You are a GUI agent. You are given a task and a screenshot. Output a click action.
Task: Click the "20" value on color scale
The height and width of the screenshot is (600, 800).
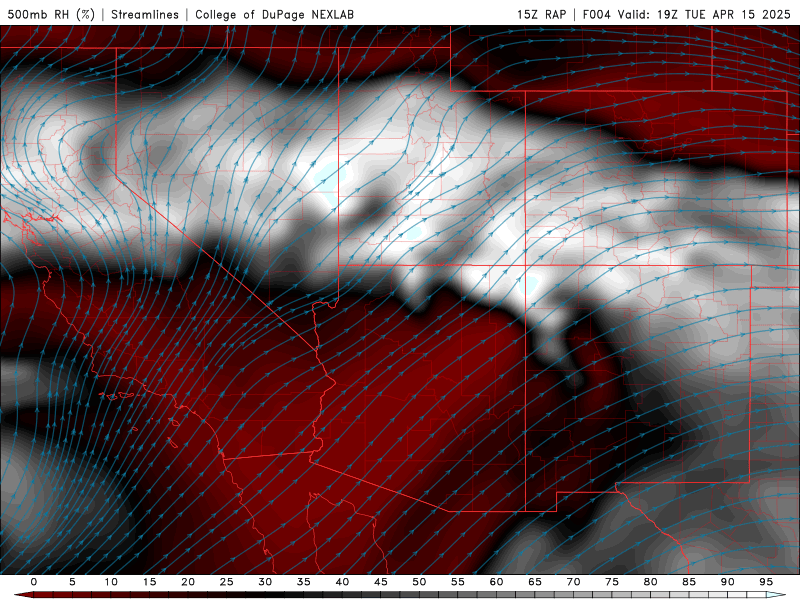click(188, 582)
